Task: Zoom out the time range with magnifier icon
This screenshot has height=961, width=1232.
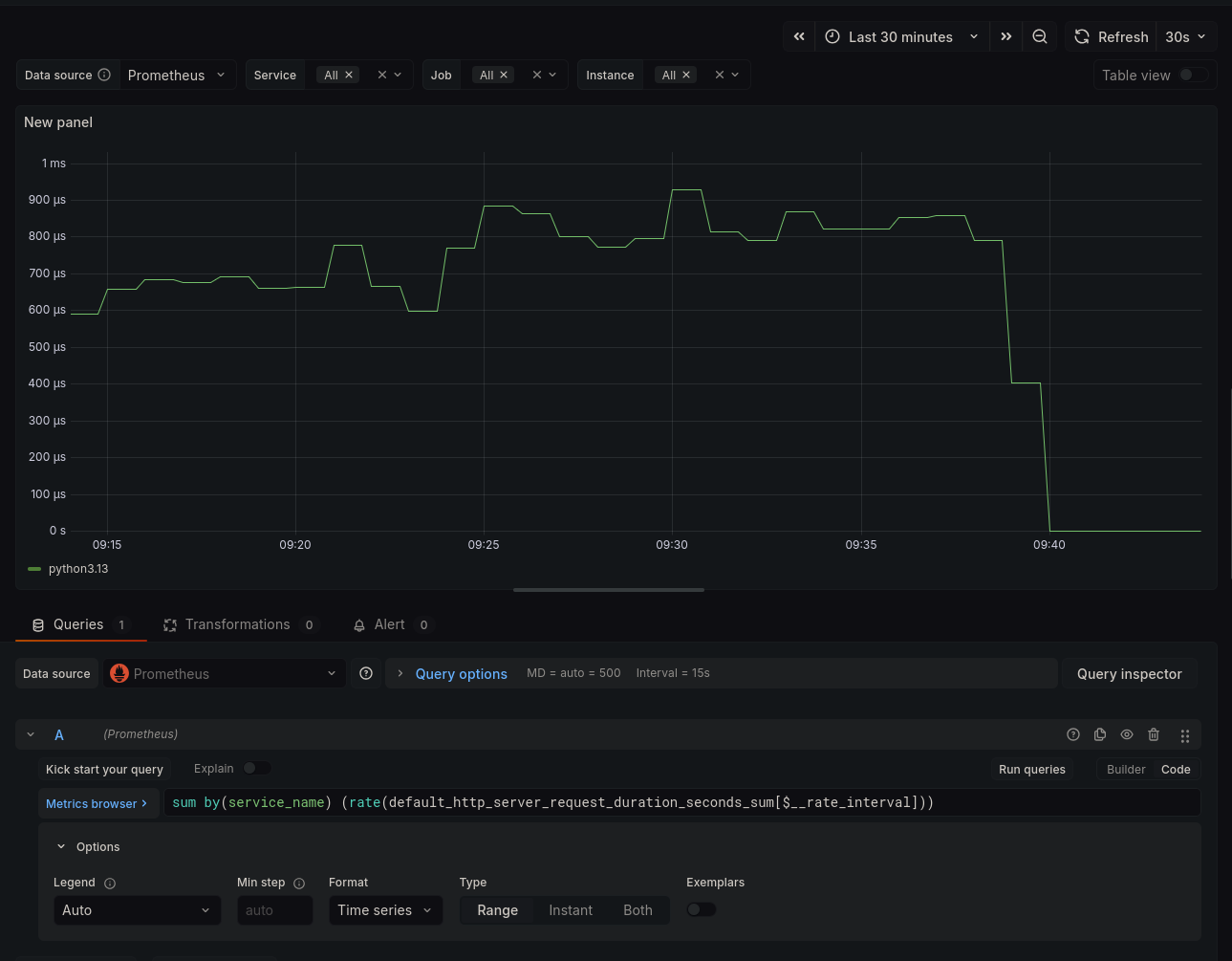Action: (1040, 36)
